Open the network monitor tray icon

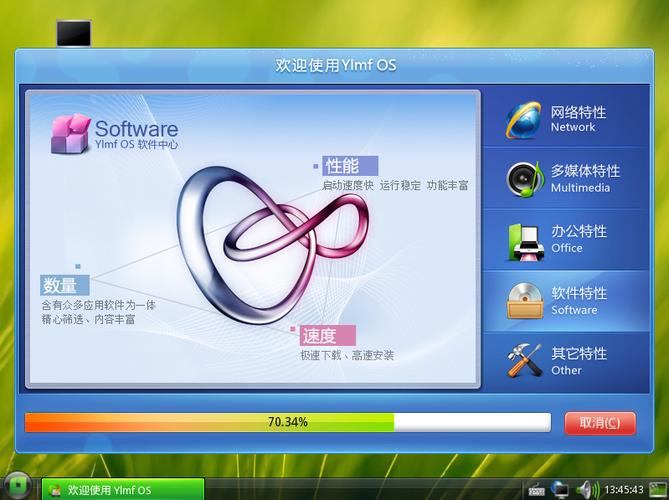(x=559, y=489)
